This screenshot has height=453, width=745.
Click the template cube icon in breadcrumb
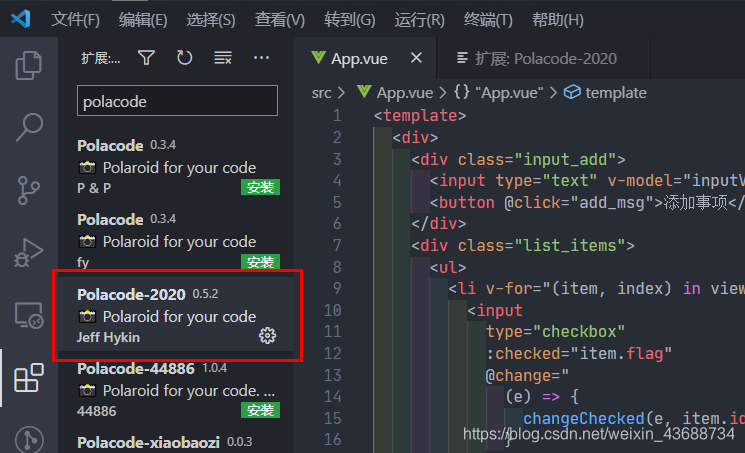point(572,92)
